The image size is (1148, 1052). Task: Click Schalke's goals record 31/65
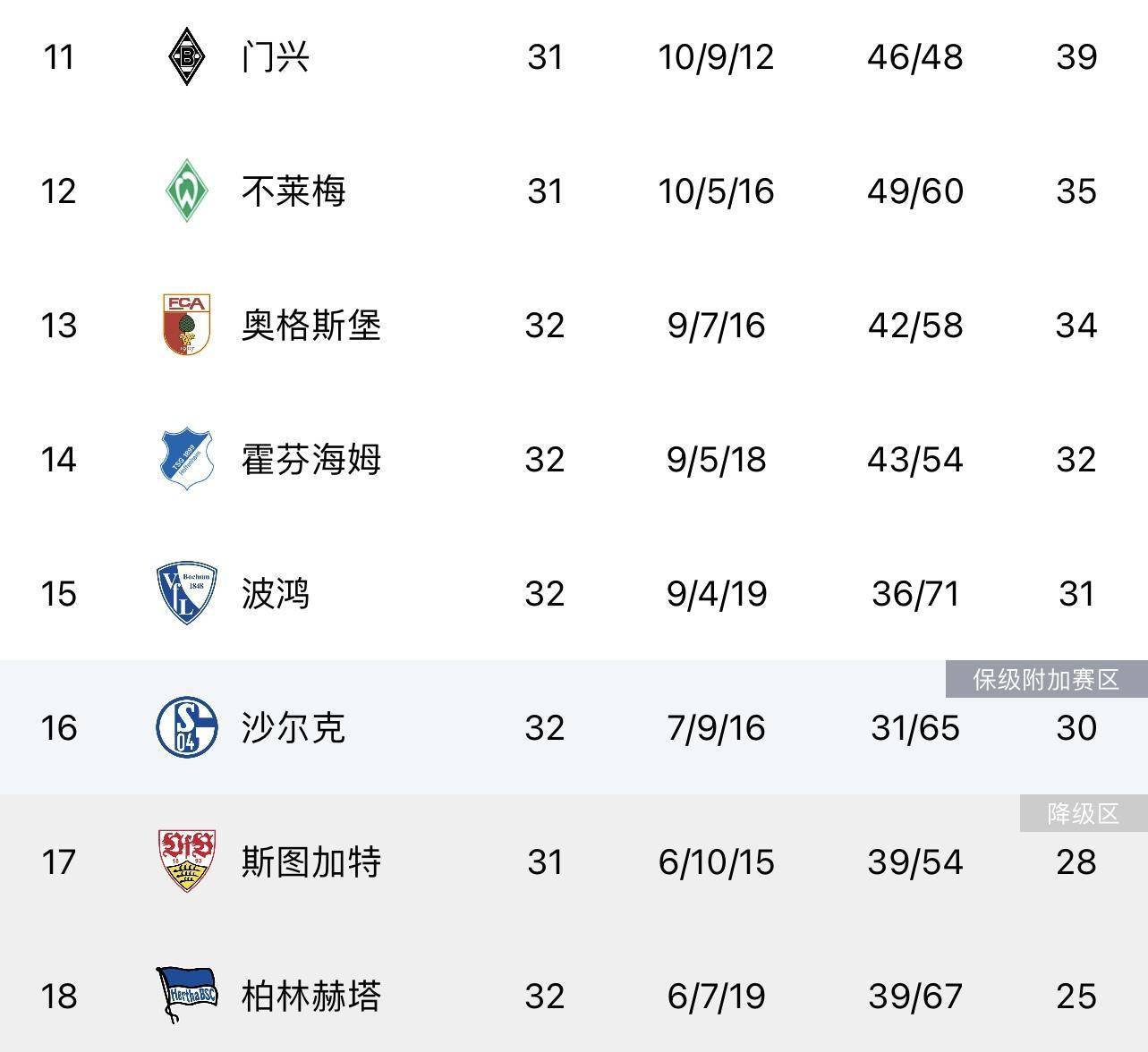click(914, 728)
